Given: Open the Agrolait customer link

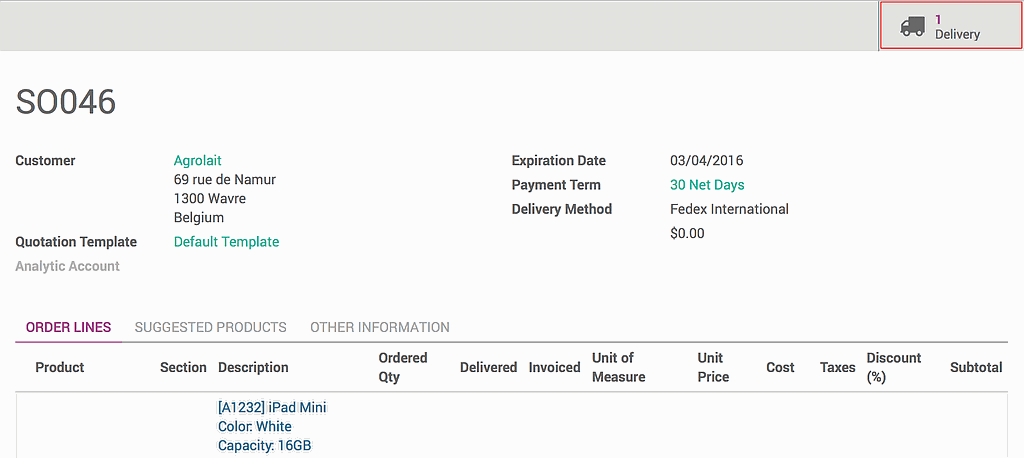Looking at the screenshot, I should point(198,160).
